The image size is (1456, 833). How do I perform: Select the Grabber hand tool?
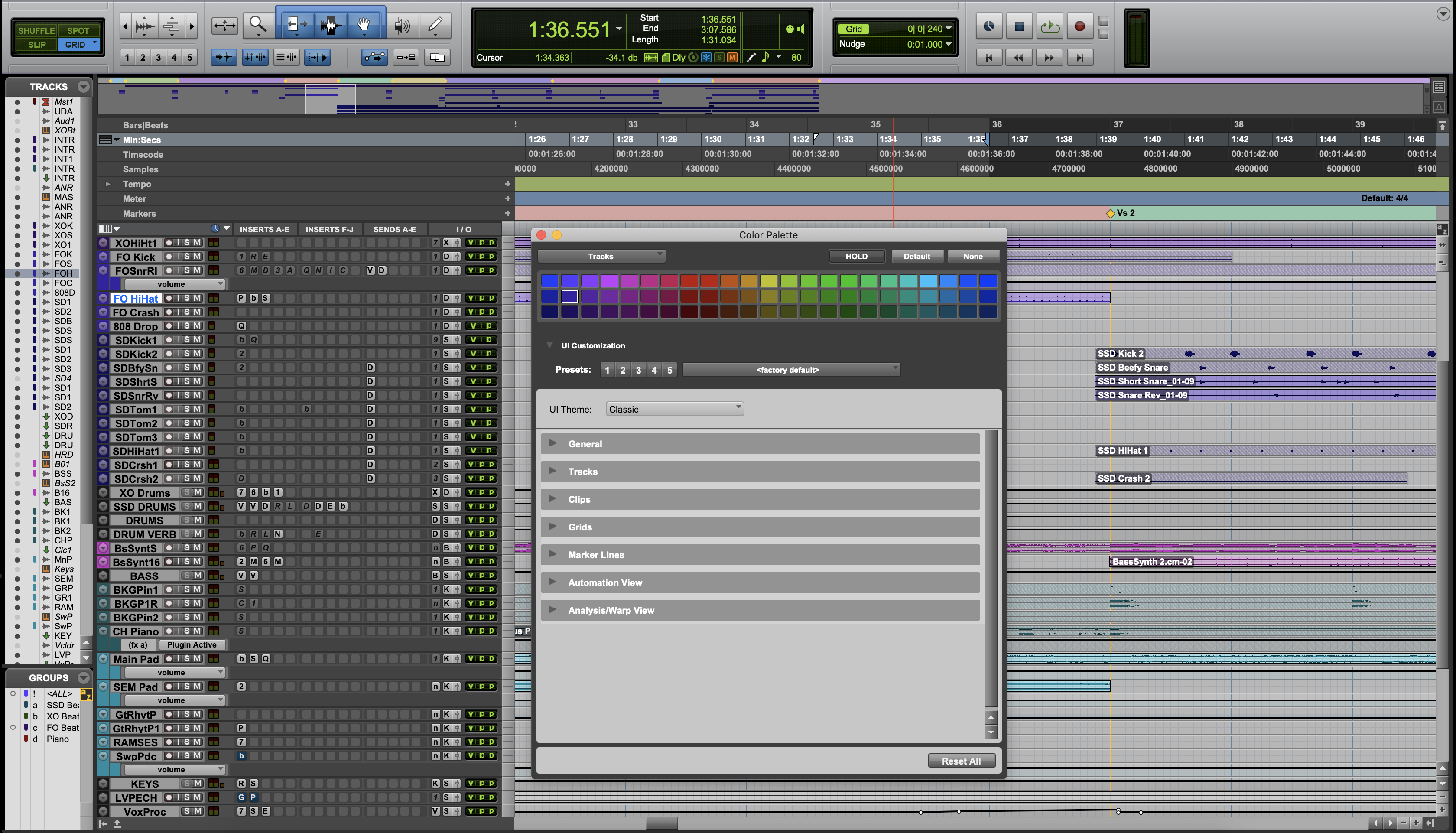click(364, 25)
